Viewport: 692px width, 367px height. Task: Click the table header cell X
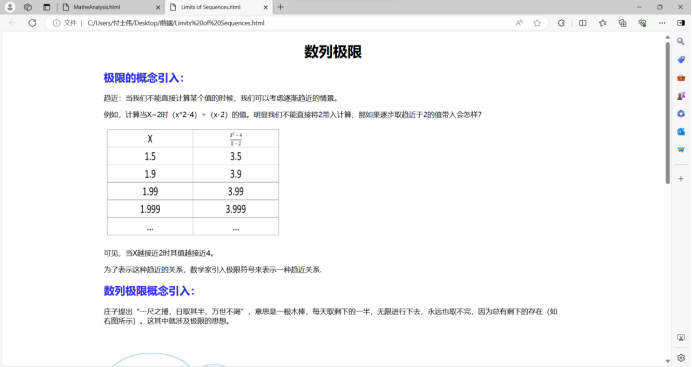pos(150,139)
